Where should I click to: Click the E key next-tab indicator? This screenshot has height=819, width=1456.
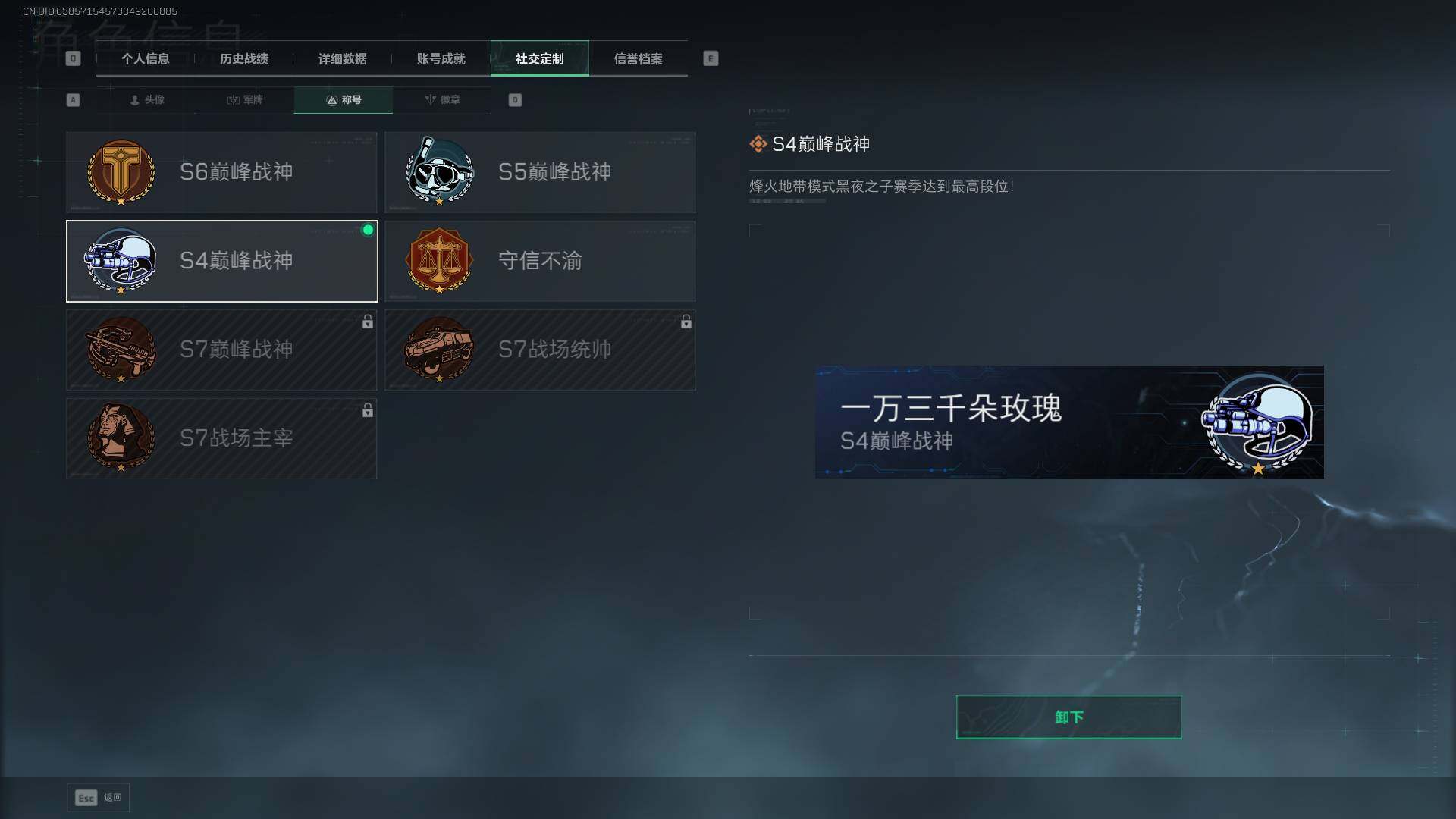click(x=711, y=58)
